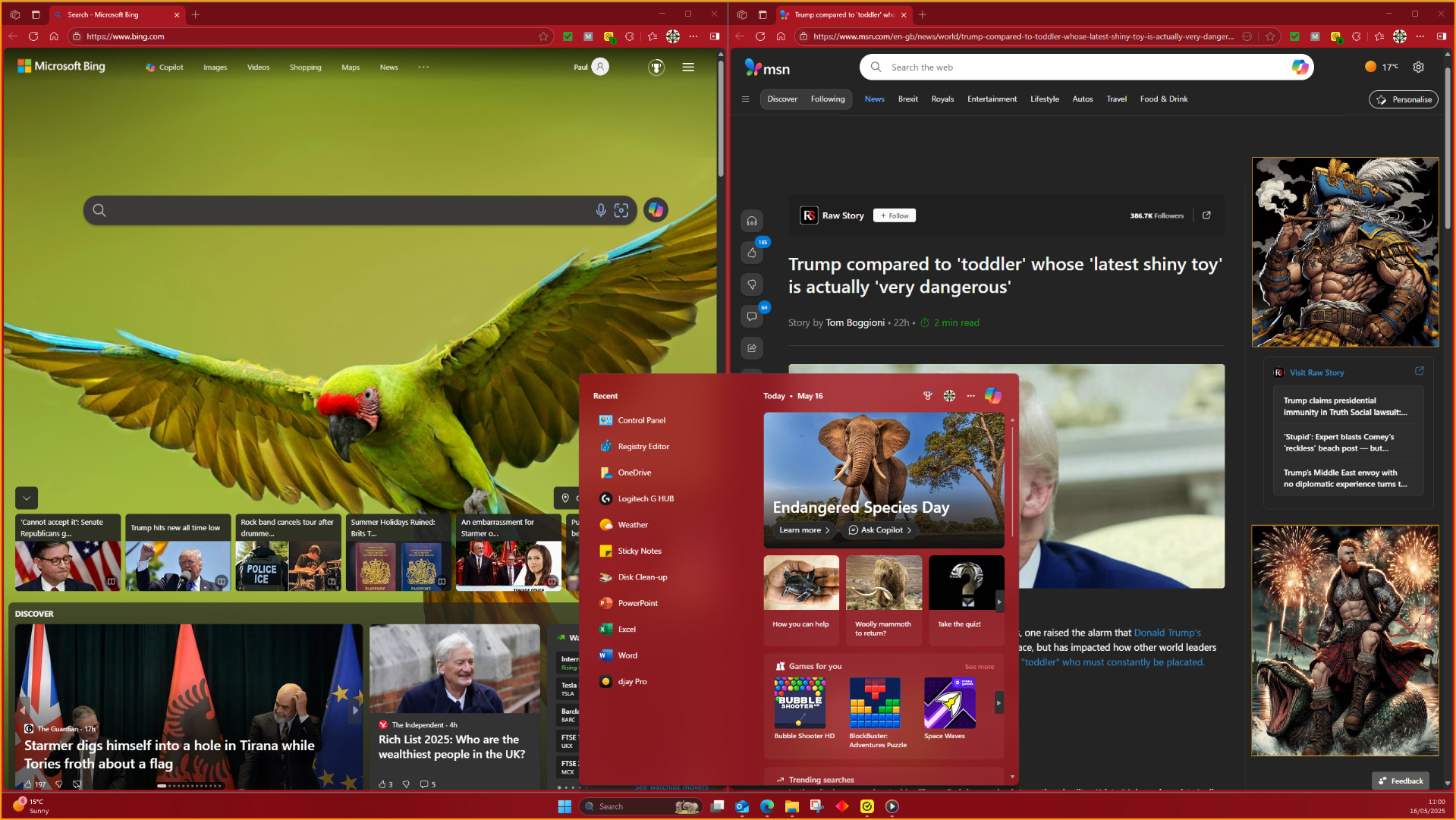Viewport: 1456px width, 820px height.
Task: Show next games with the Games for you arrow
Action: [998, 703]
